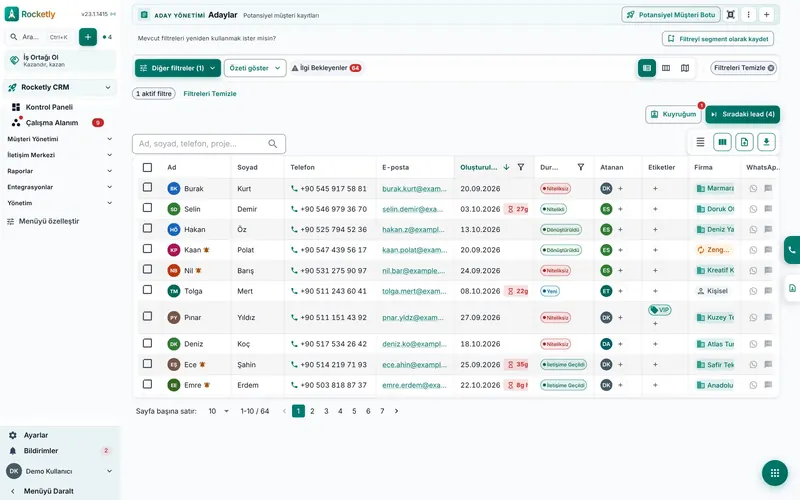Open Bildirimler notifications bell
This screenshot has height=500, width=800.
pyautogui.click(x=13, y=451)
